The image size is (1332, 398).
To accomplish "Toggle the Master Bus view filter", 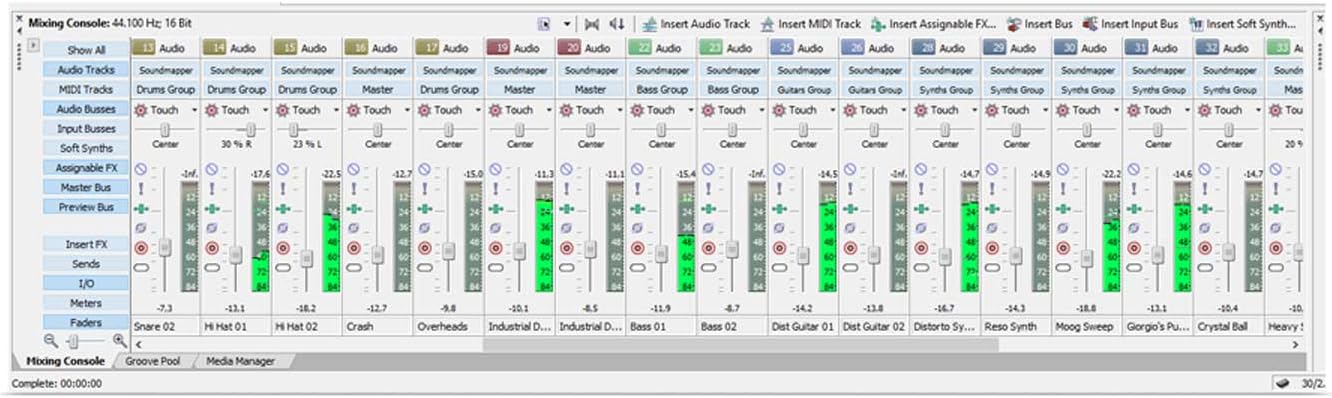I will [86, 187].
